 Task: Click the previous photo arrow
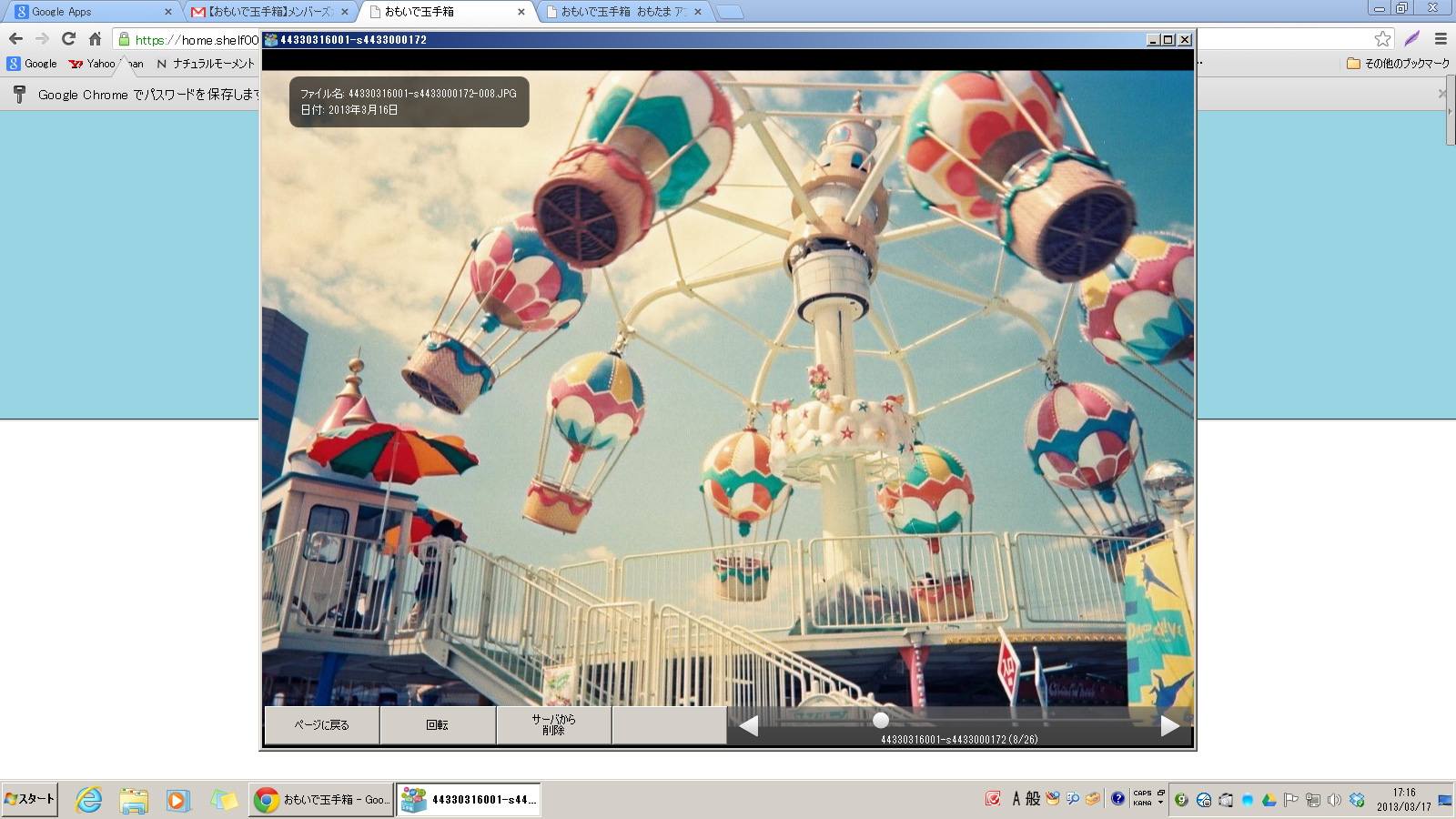(749, 725)
